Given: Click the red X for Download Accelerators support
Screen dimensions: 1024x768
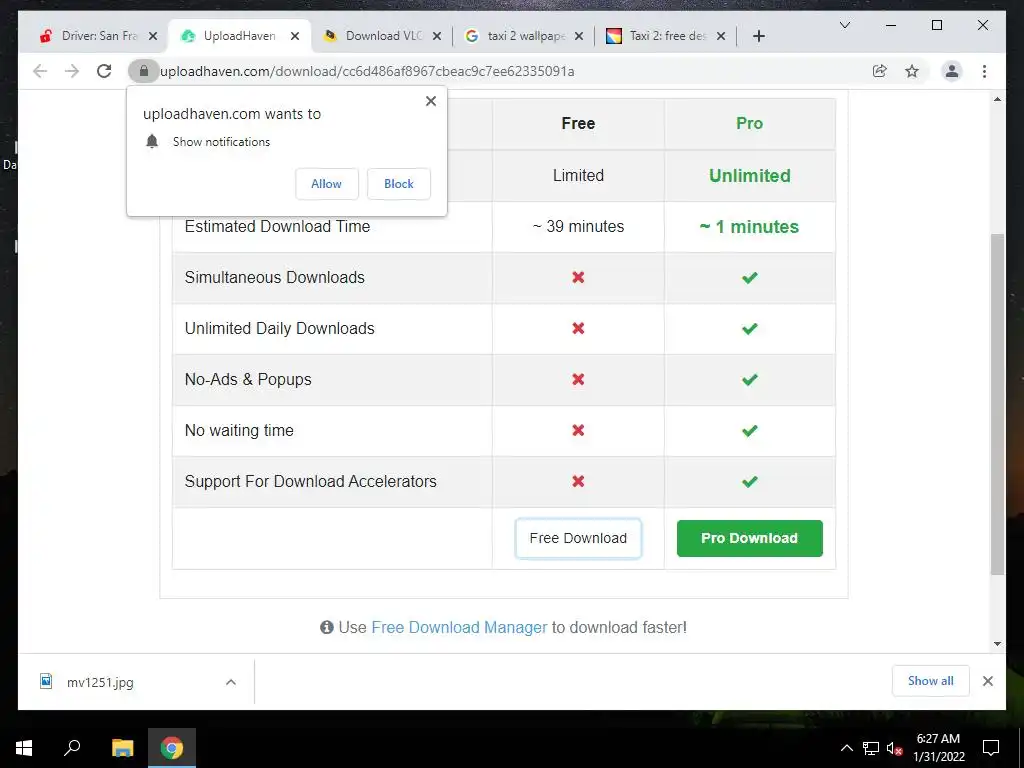Looking at the screenshot, I should pyautogui.click(x=578, y=481).
